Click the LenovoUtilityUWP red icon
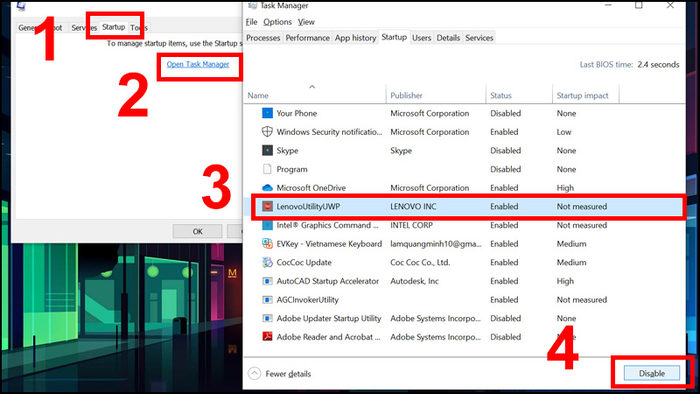Viewport: 700px width, 394px height. (x=267, y=206)
